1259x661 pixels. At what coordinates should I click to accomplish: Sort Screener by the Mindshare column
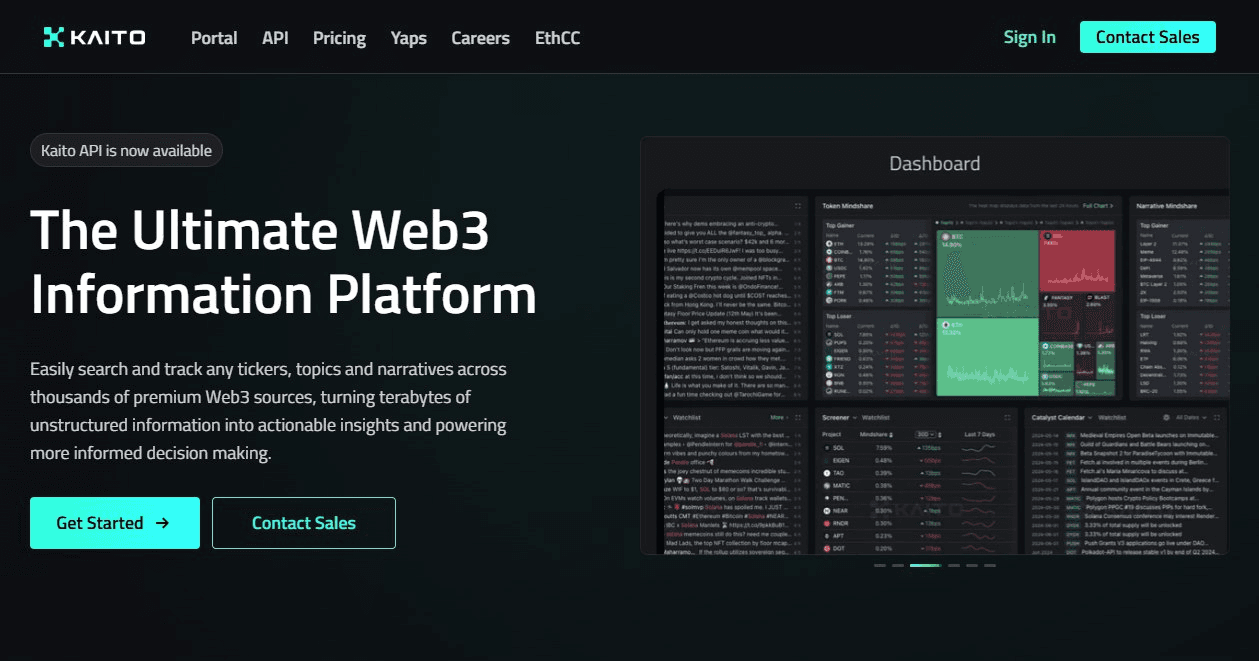[876, 434]
